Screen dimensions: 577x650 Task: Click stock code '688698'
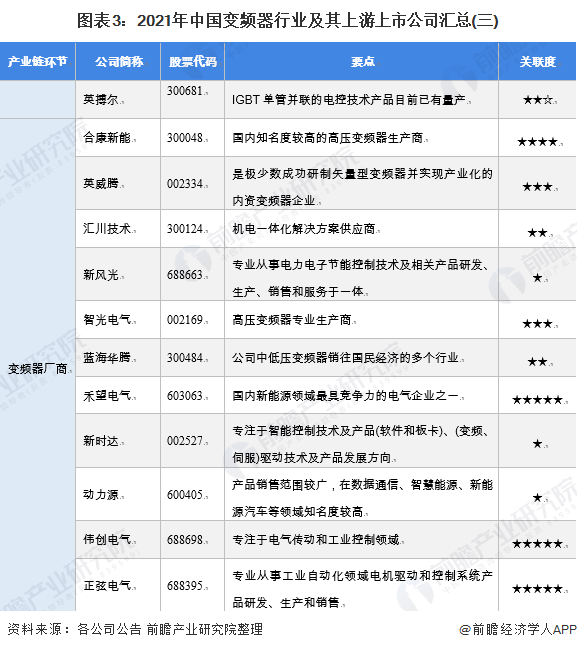coord(185,540)
